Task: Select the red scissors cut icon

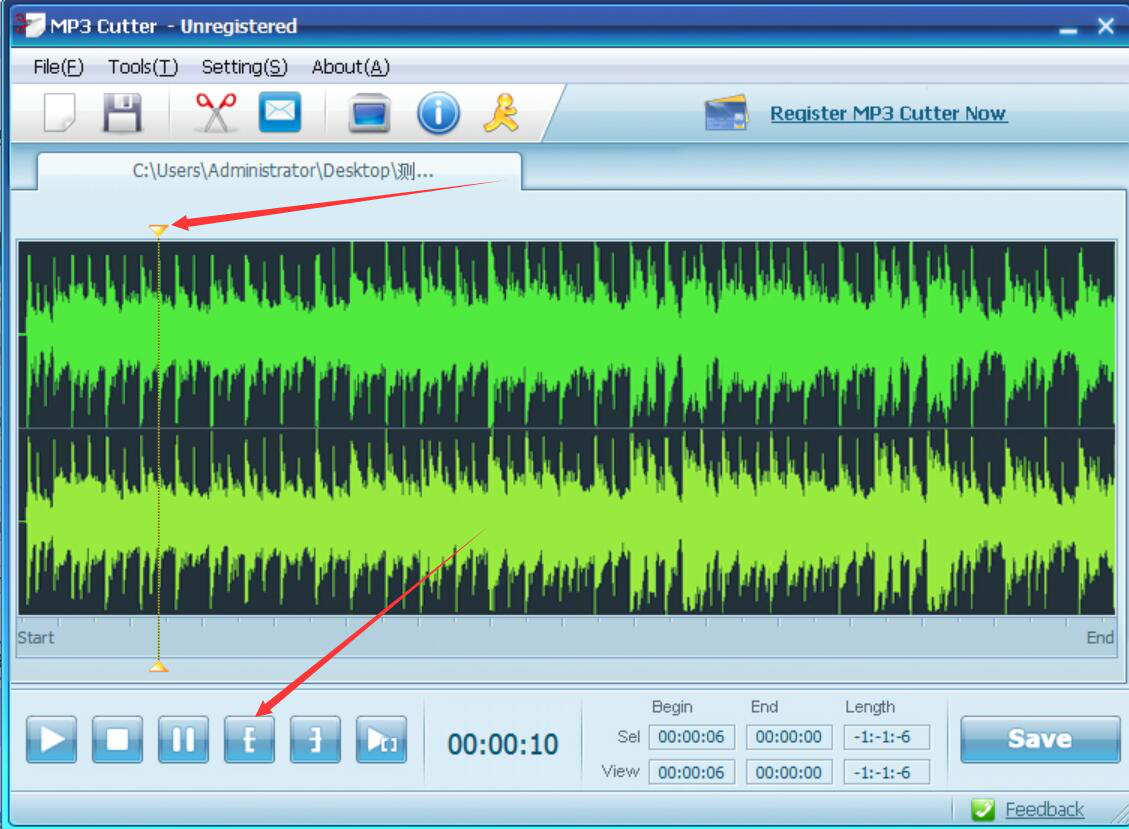Action: (216, 112)
